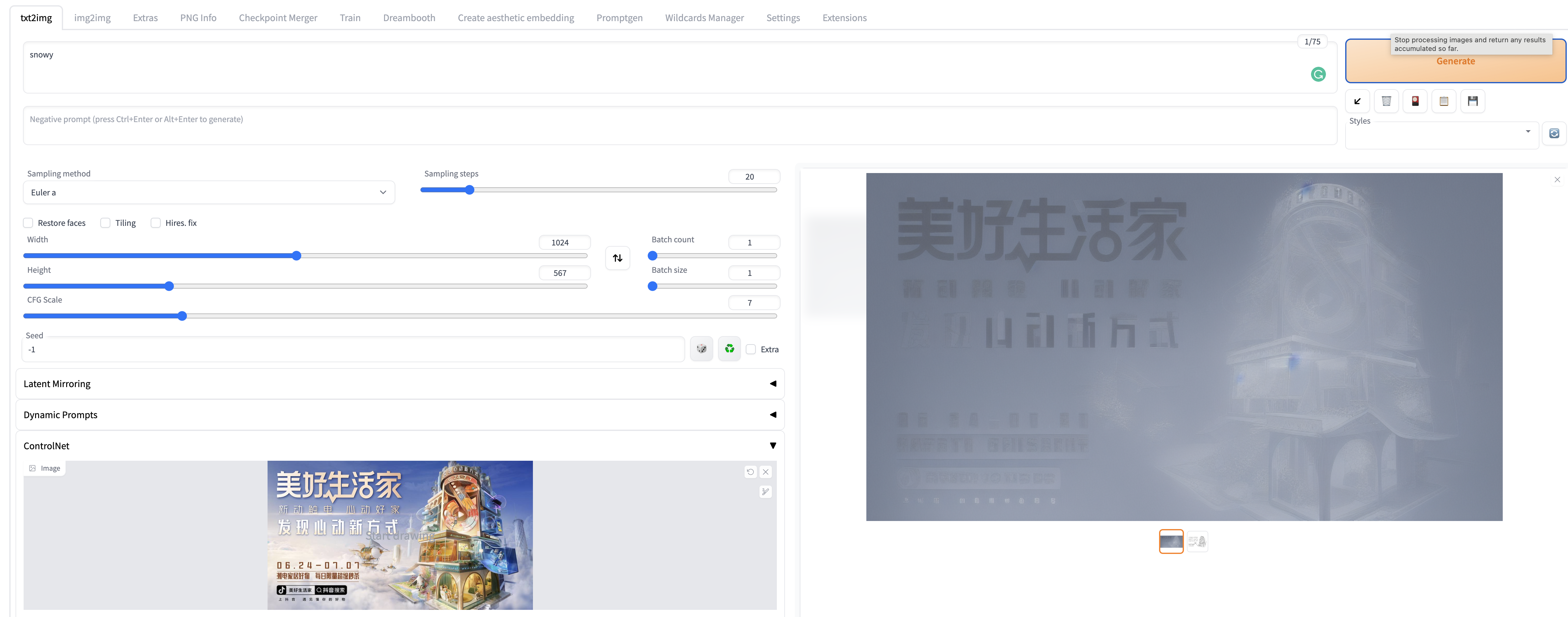The image size is (1568, 617).
Task: Open the Extensions tab
Action: tap(844, 18)
